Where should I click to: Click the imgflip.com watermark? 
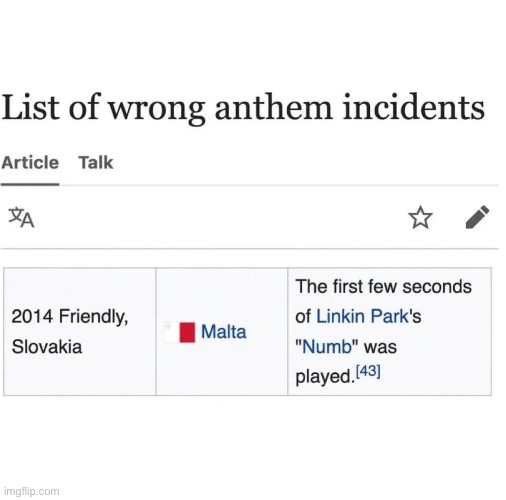click(x=32, y=491)
